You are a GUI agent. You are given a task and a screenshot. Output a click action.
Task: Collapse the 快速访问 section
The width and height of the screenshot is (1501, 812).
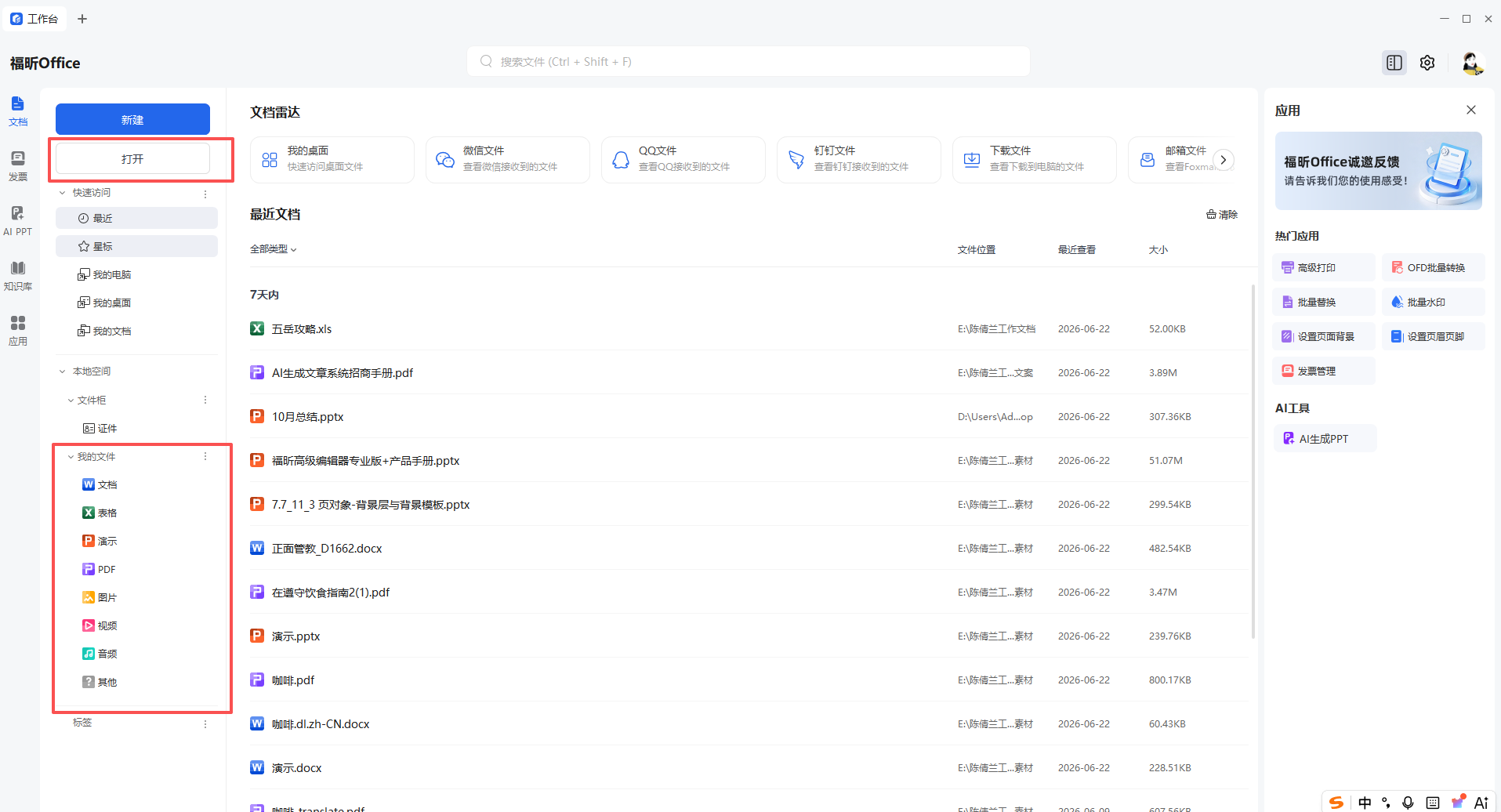tap(63, 193)
